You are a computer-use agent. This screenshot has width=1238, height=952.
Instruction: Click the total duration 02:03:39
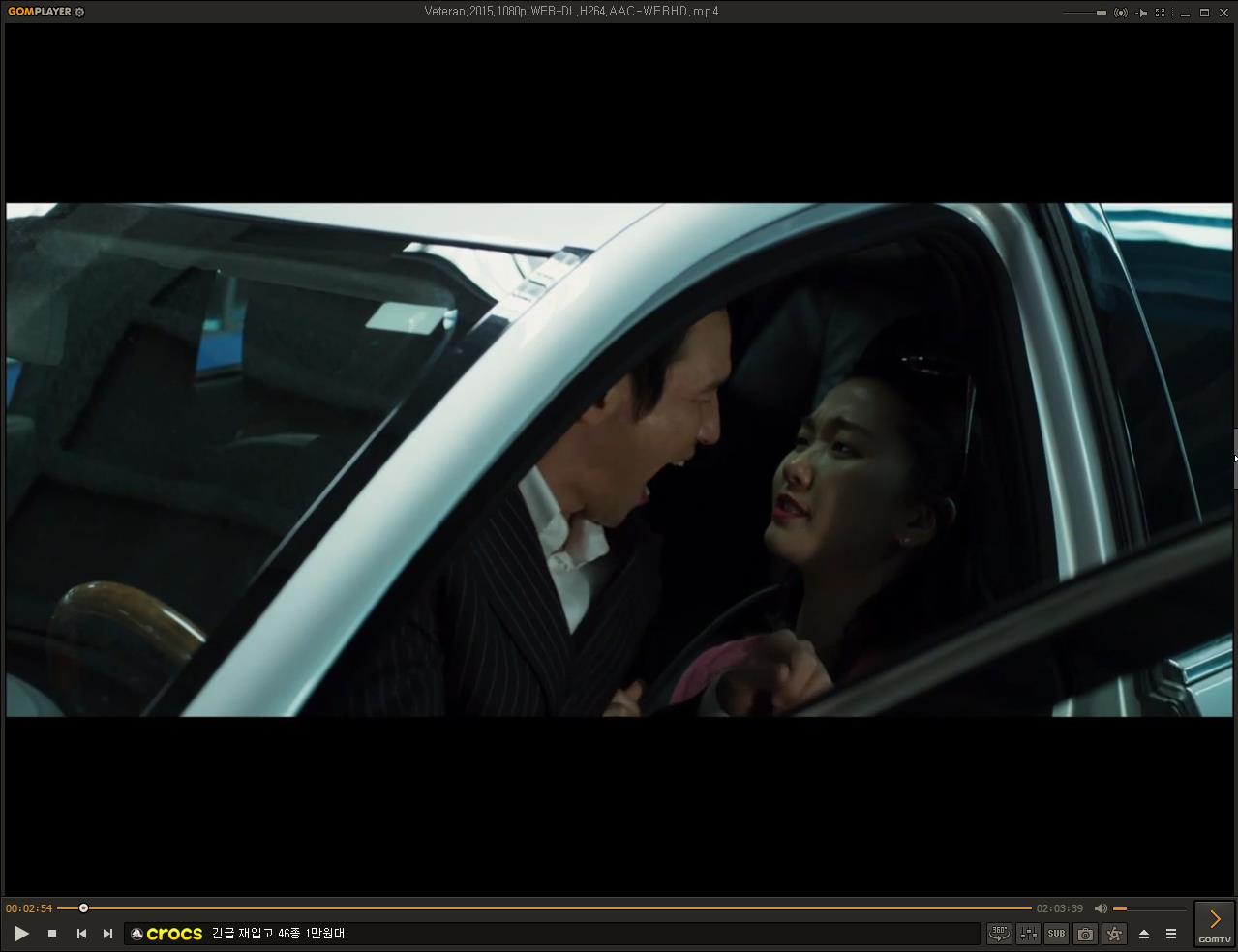(x=1060, y=908)
